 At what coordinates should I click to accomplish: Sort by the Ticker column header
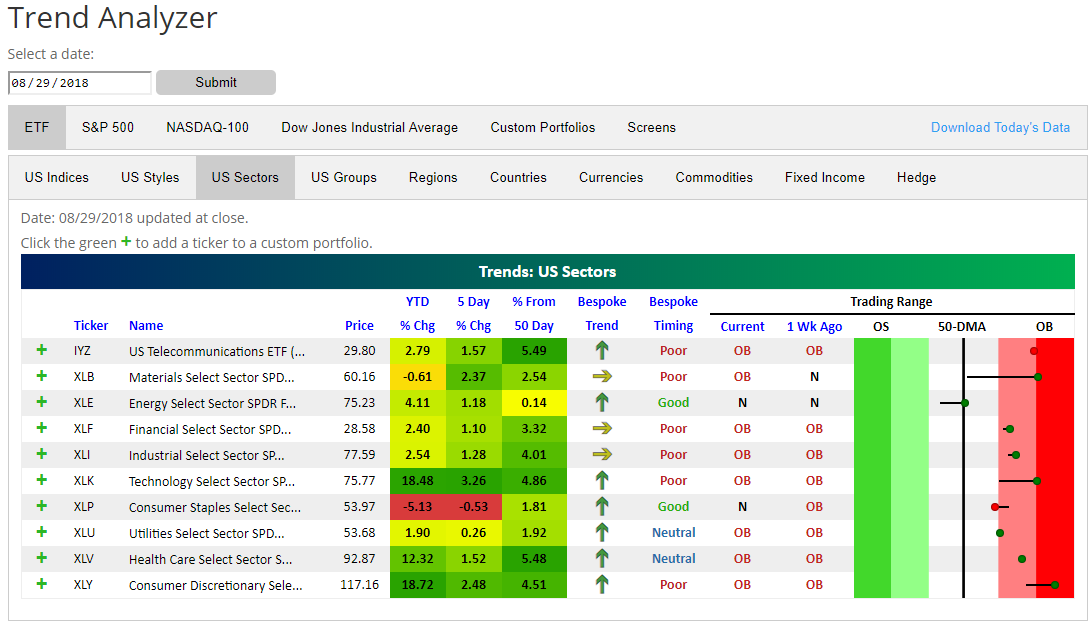point(91,325)
